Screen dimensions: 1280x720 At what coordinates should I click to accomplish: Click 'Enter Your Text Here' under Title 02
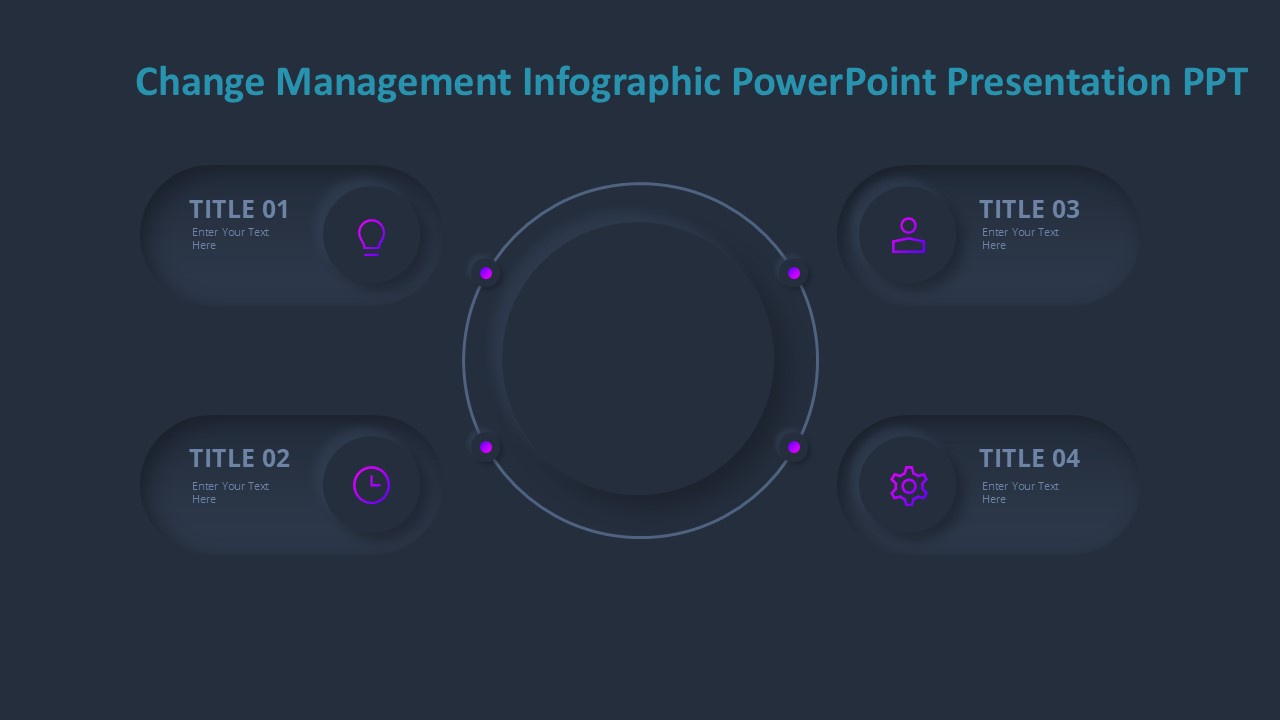pyautogui.click(x=230, y=492)
